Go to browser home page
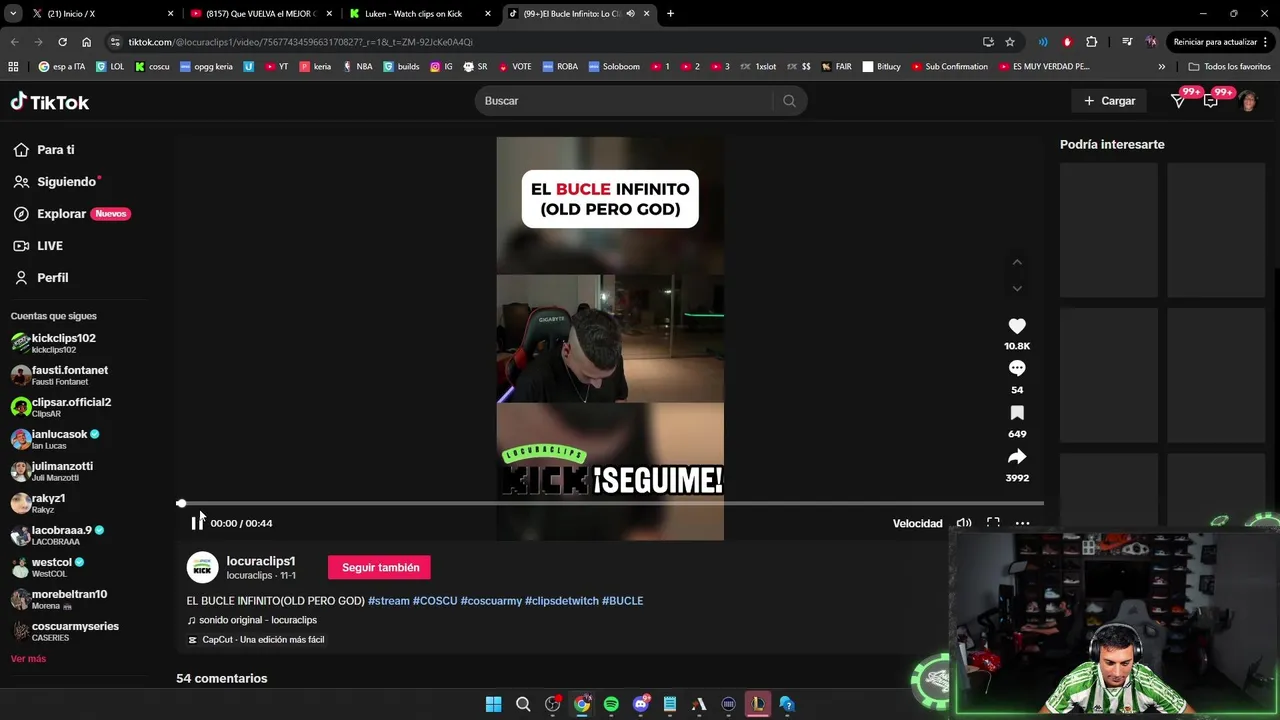The width and height of the screenshot is (1280, 720). [87, 42]
